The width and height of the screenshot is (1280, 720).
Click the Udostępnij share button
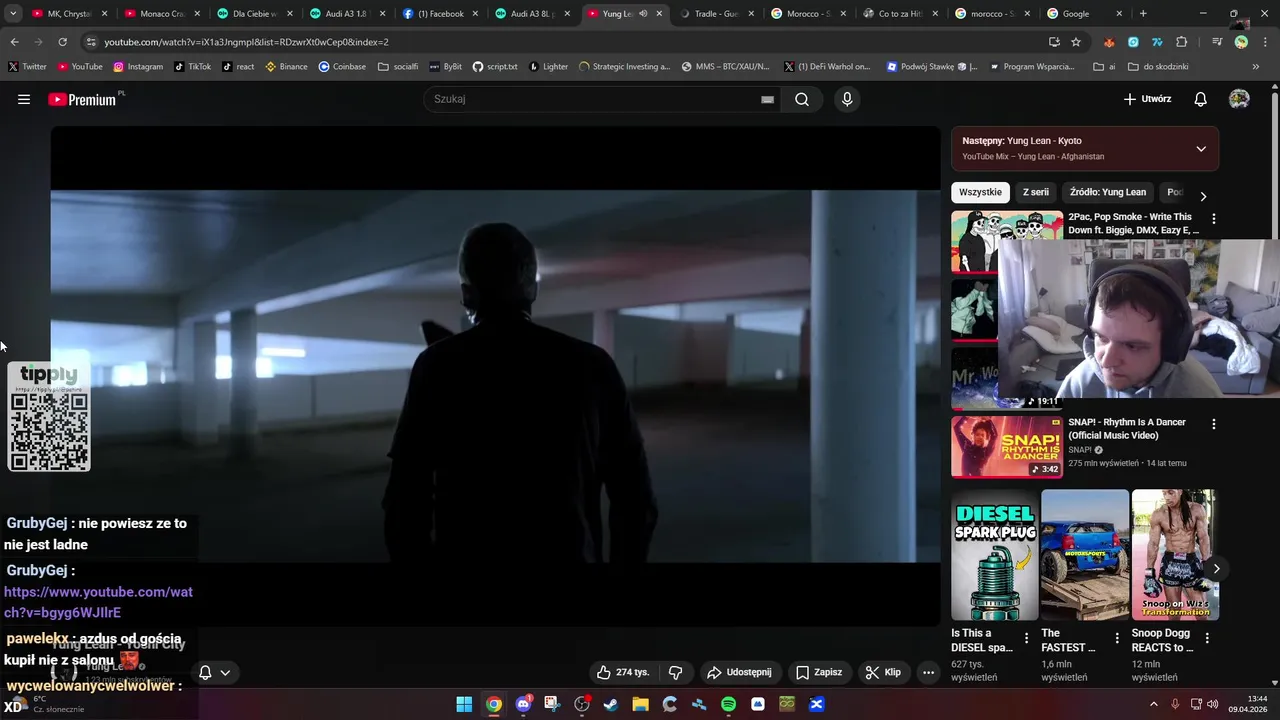[739, 672]
